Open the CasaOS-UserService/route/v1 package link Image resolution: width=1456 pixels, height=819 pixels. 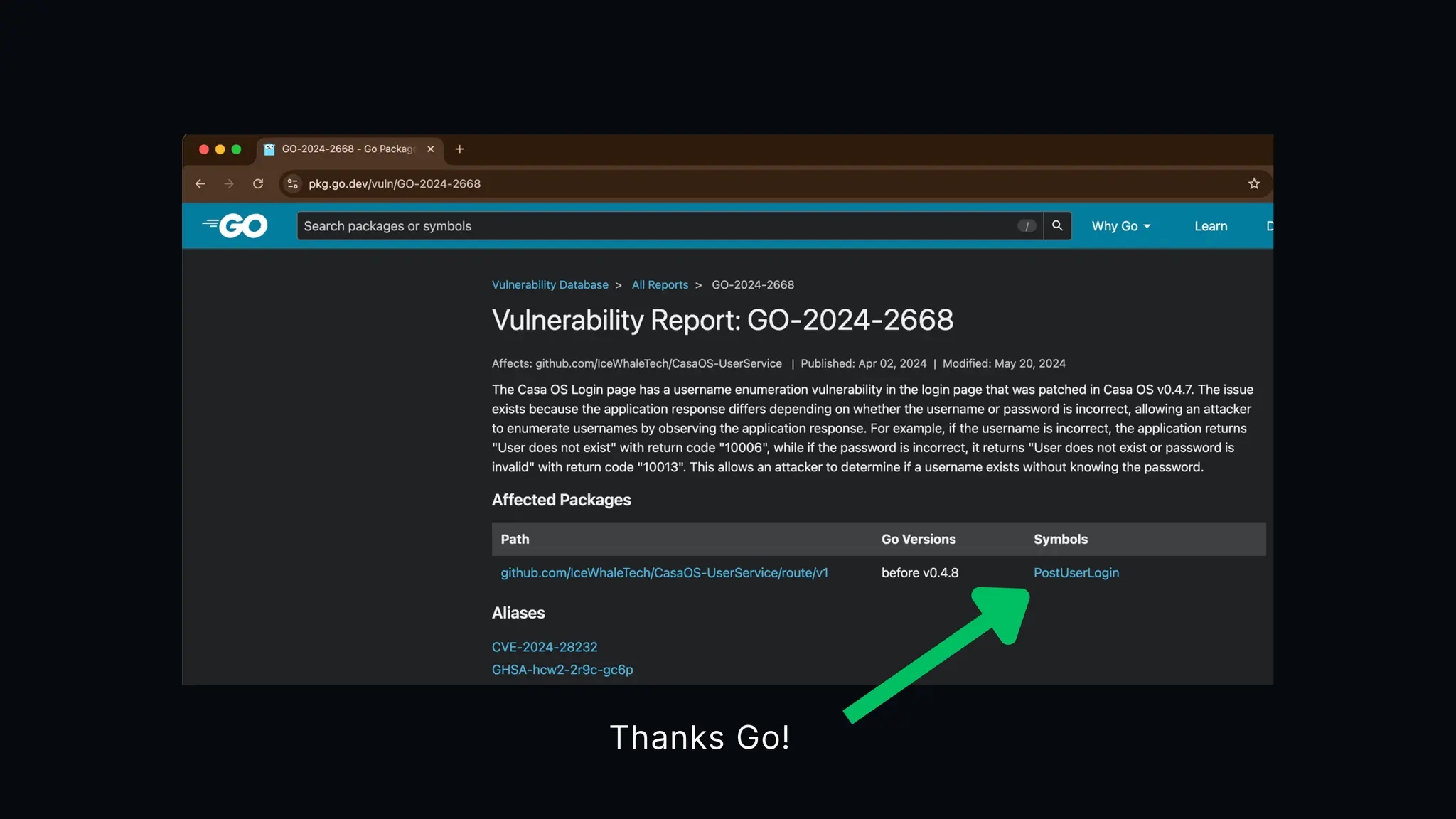664,573
